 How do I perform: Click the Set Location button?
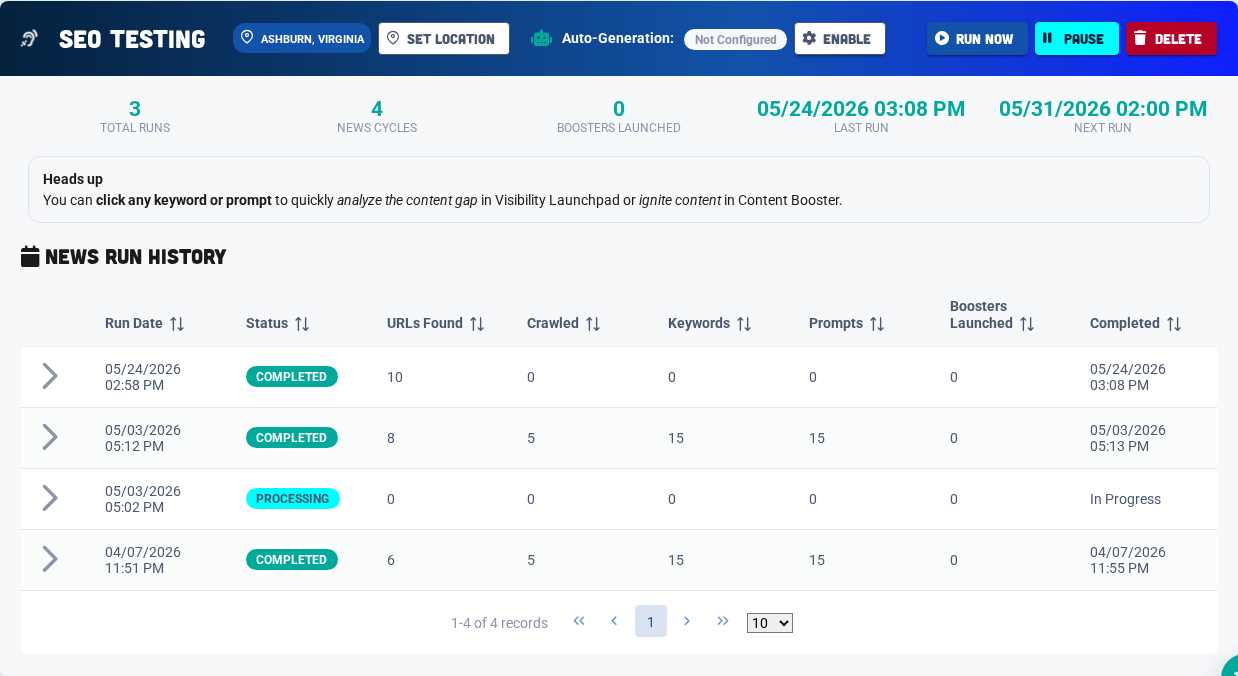point(444,39)
